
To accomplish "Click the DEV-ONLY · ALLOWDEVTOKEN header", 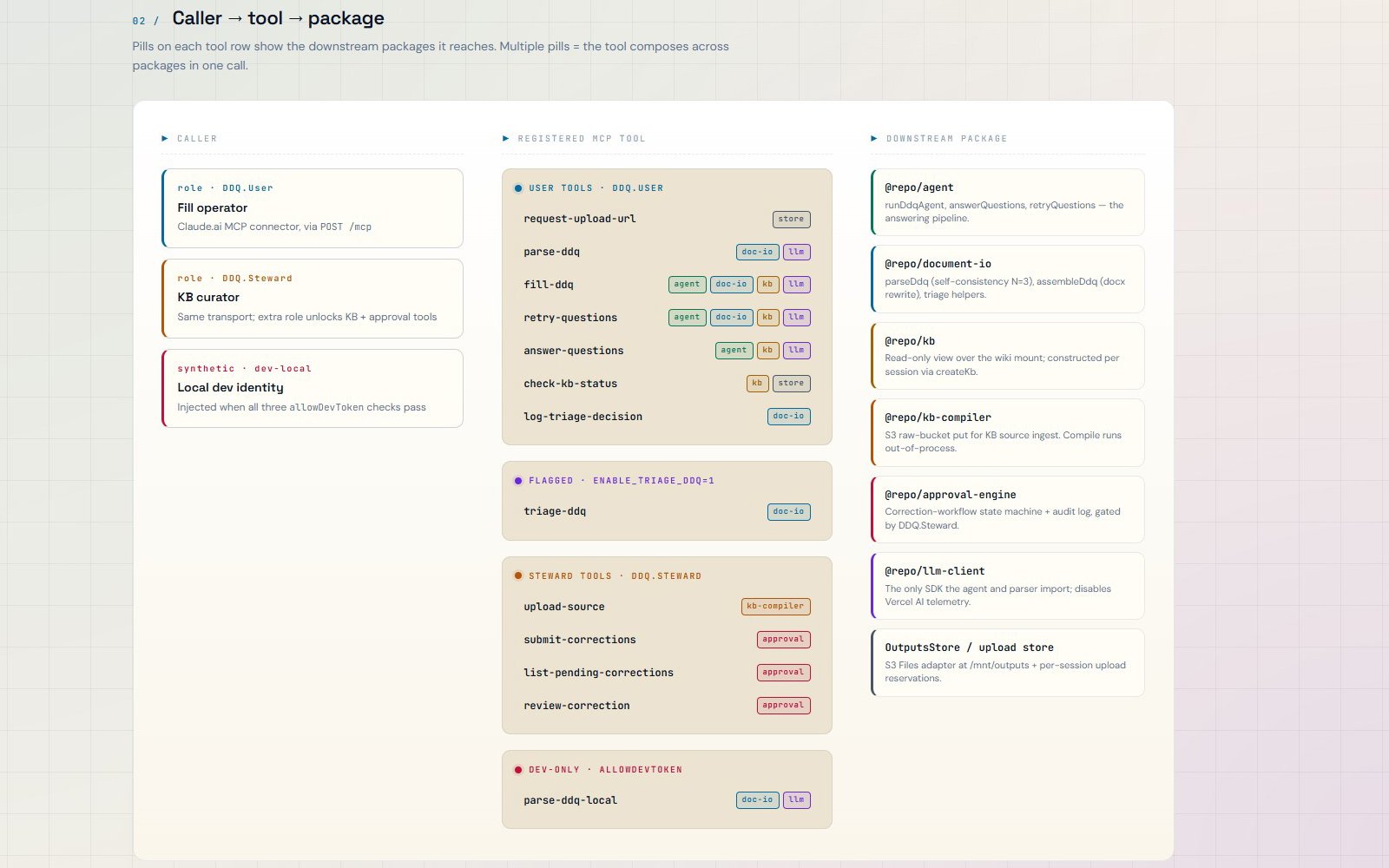I will [x=605, y=770].
